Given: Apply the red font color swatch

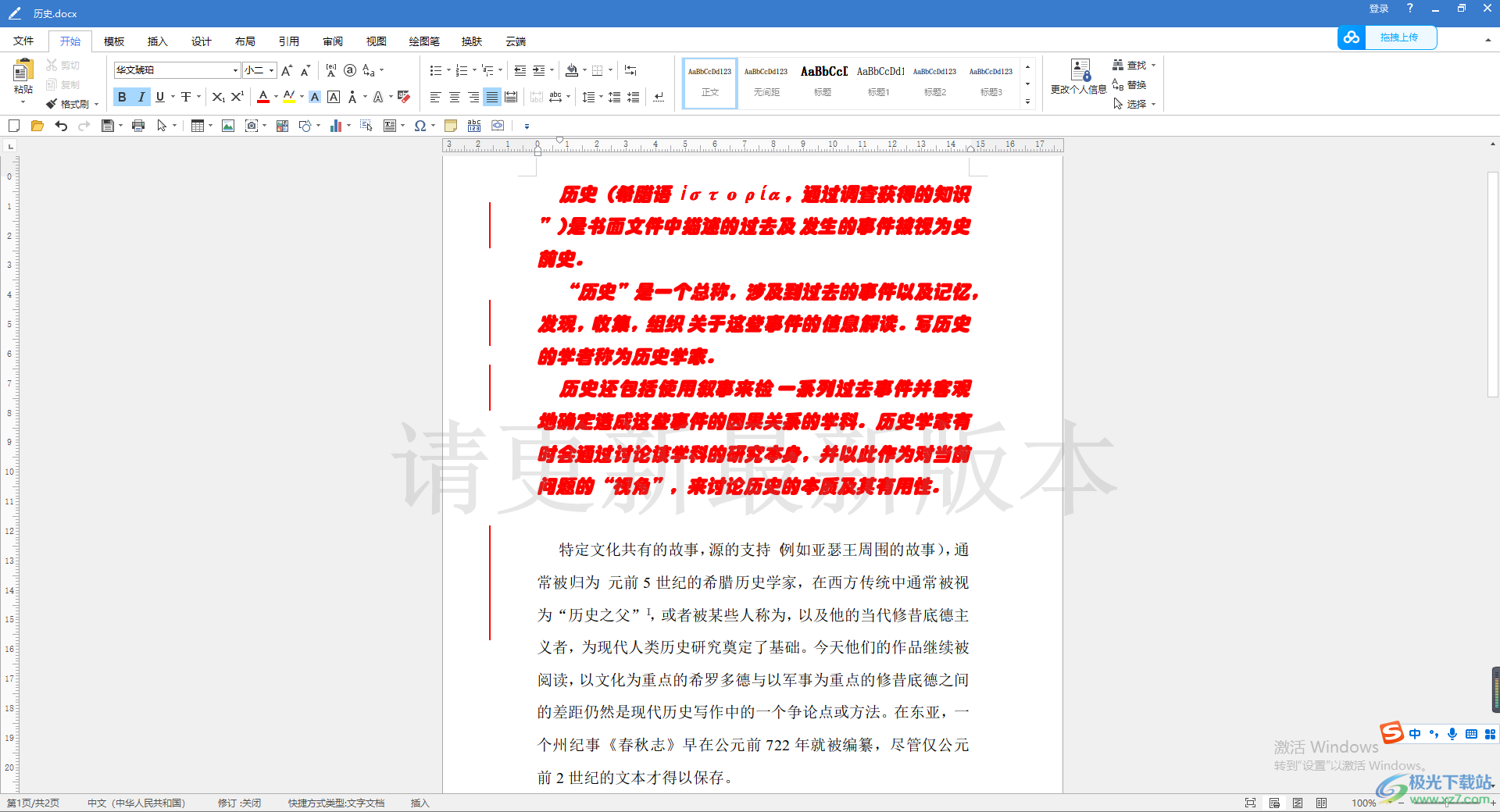Looking at the screenshot, I should point(263,97).
